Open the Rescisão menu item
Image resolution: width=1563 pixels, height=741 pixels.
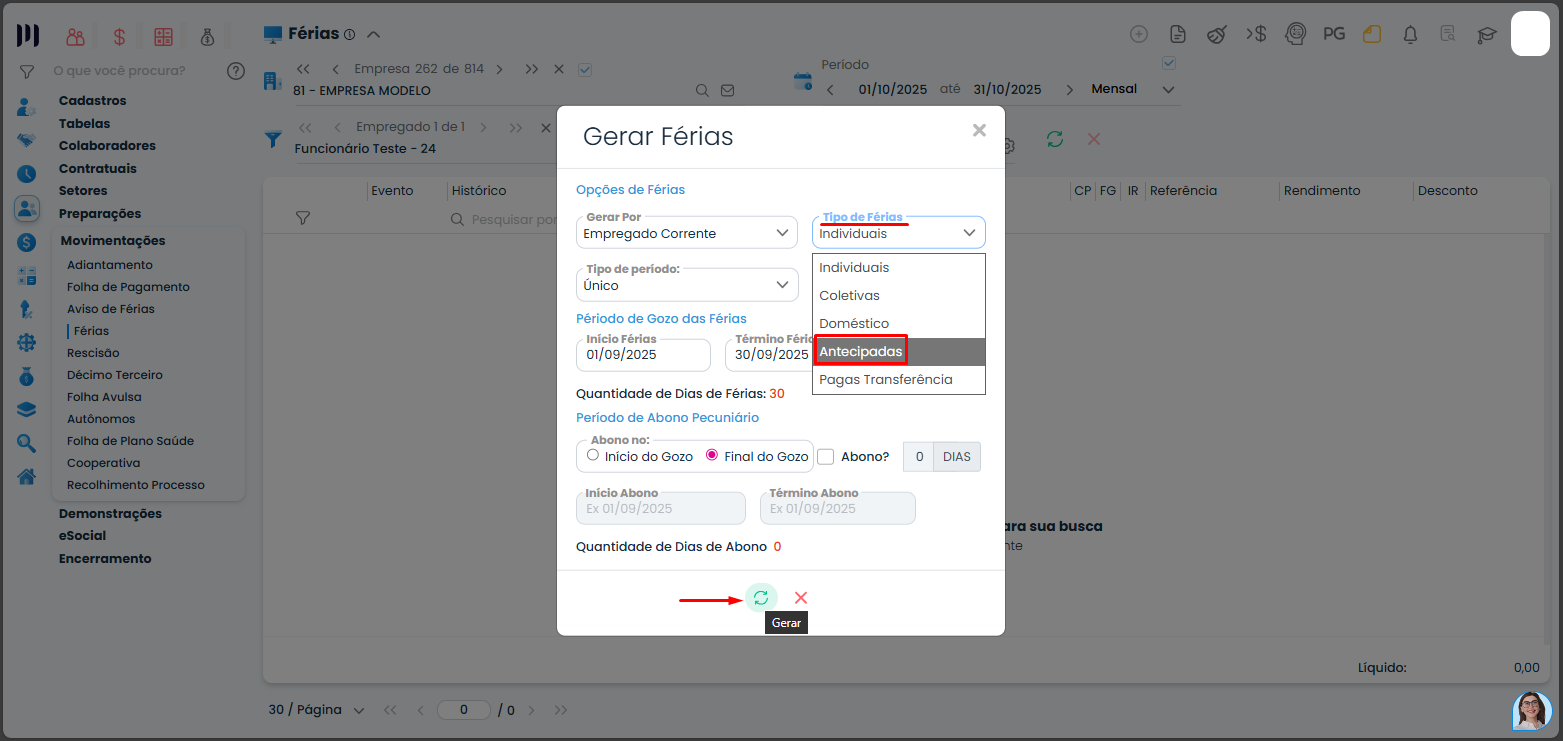coord(93,353)
